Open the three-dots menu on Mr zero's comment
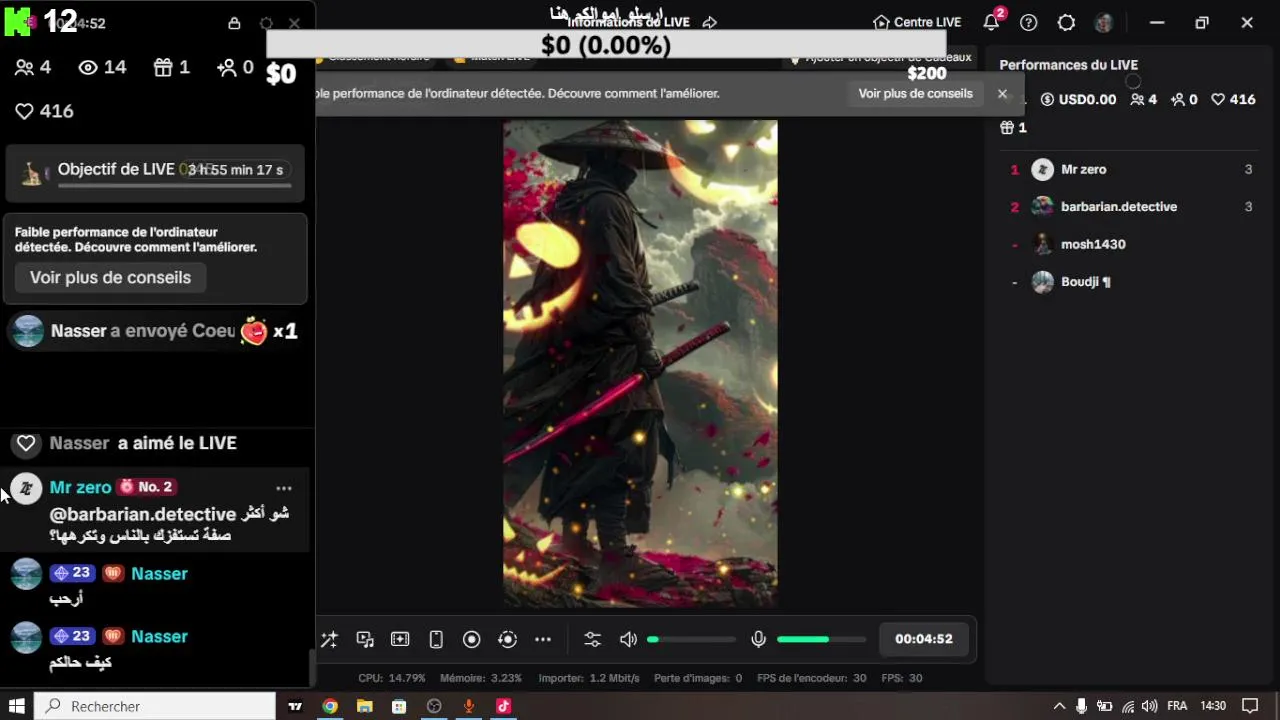The width and height of the screenshot is (1280, 720). [284, 488]
